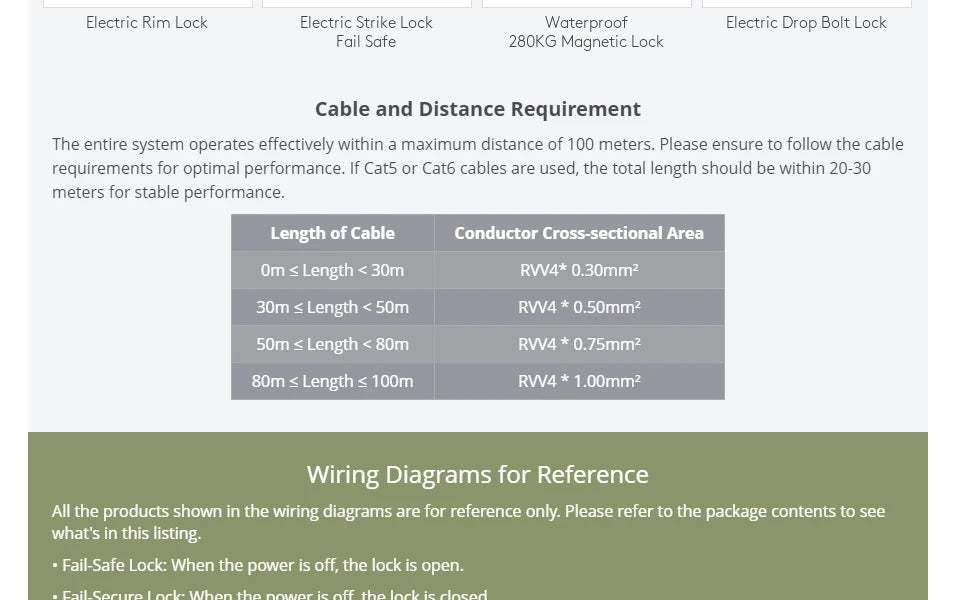The image size is (953, 600).
Task: Select the Electric Strike Lock Fail Safe caption
Action: coord(366,32)
